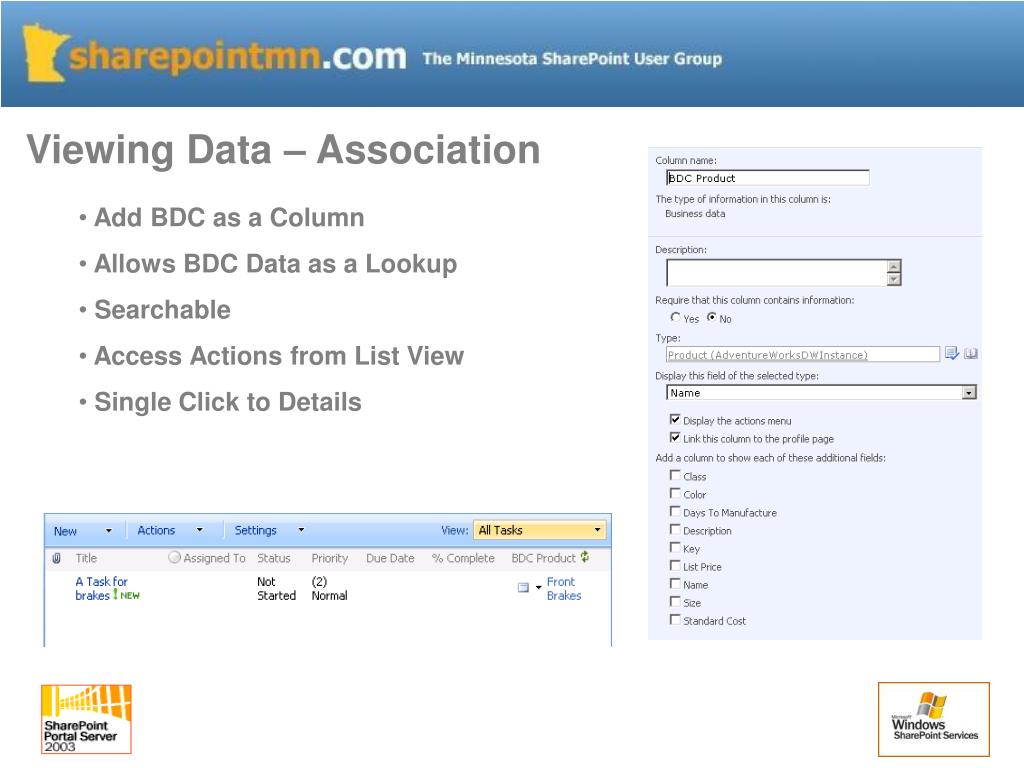1024x768 pixels.
Task: Check the Standard Cost checkbox
Action: (675, 619)
